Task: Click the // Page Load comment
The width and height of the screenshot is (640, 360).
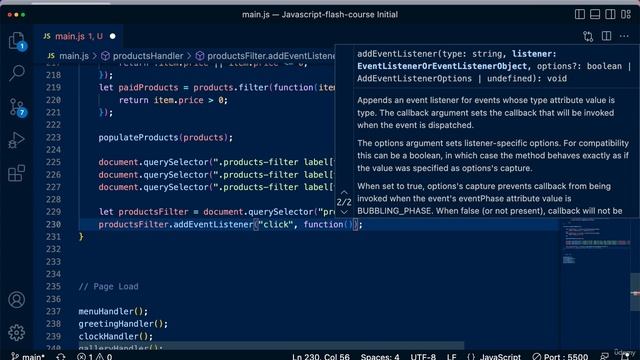Action: [108, 287]
